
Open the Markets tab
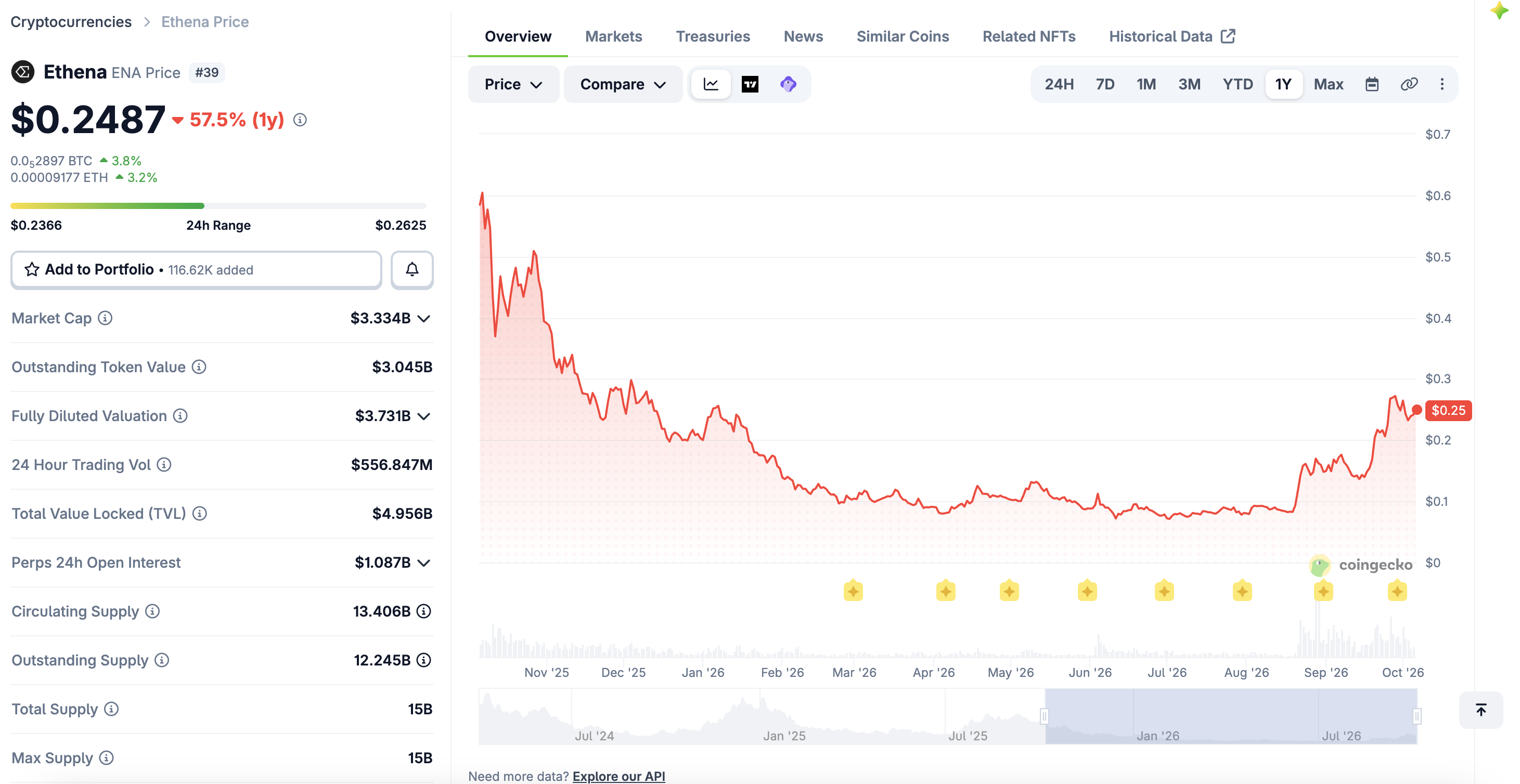pos(614,36)
